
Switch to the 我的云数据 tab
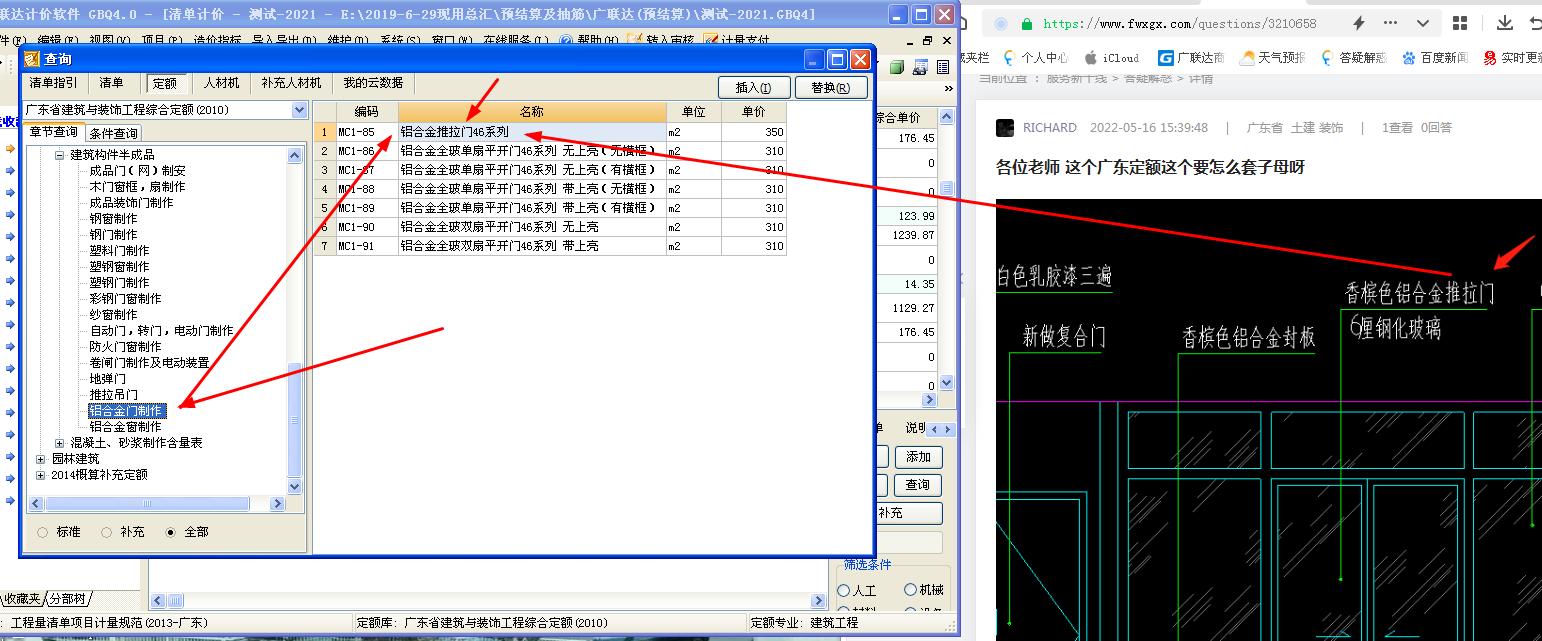point(373,83)
